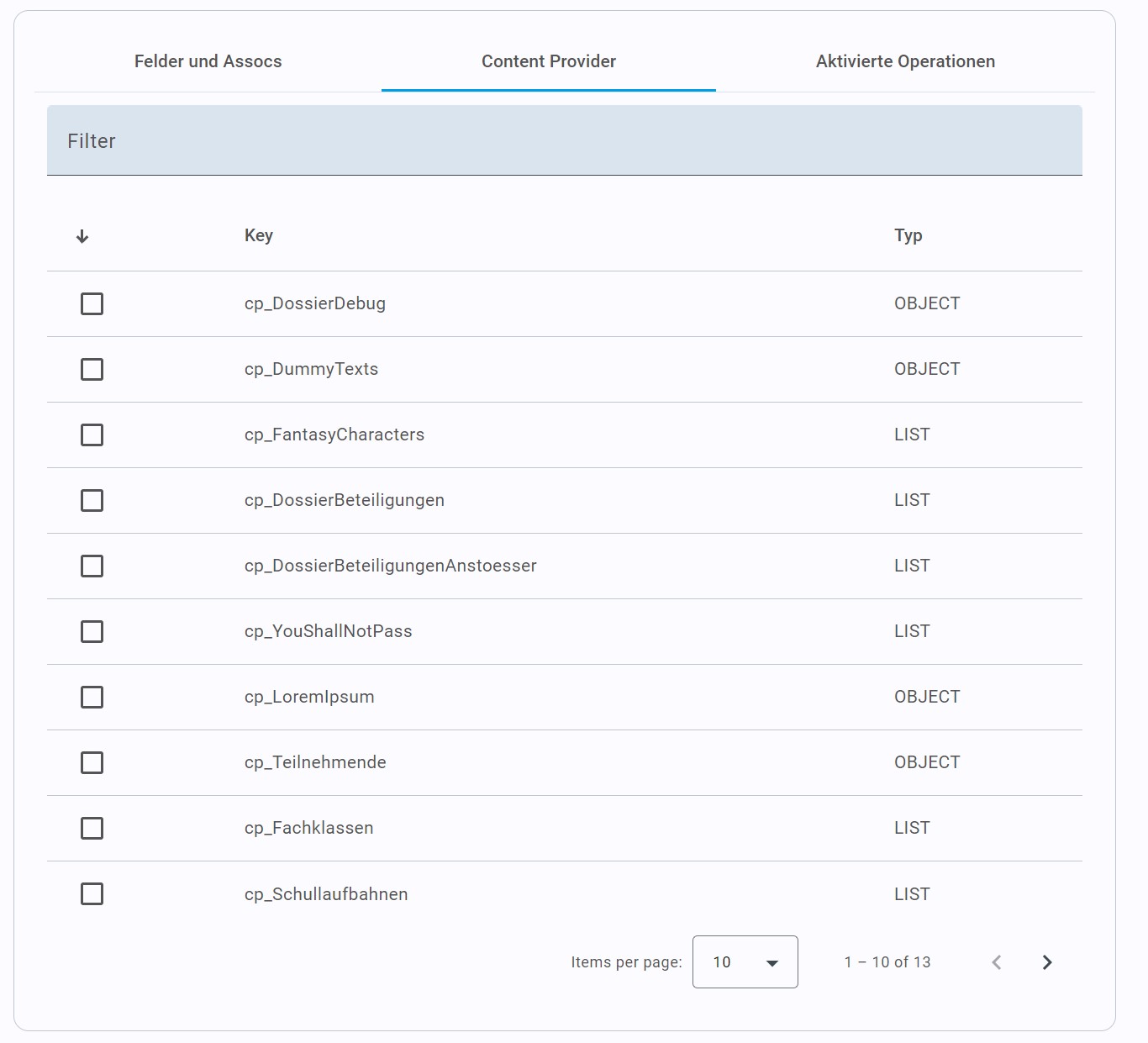Go to the next page of results
Screen dimensions: 1148x1043
[1047, 962]
